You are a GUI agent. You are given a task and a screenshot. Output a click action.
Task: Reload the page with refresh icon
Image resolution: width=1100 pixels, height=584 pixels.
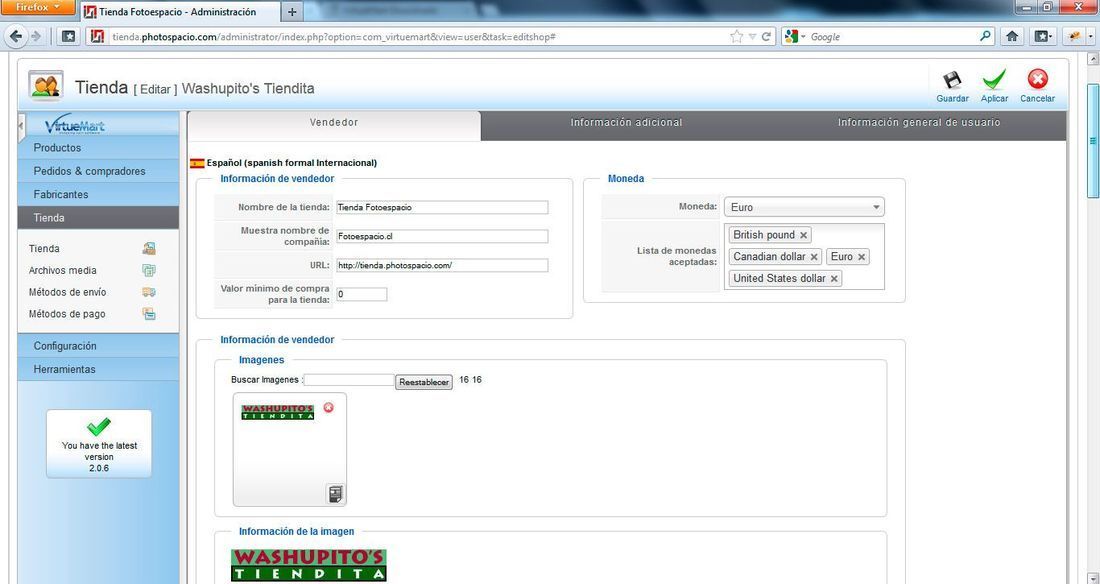tap(767, 36)
